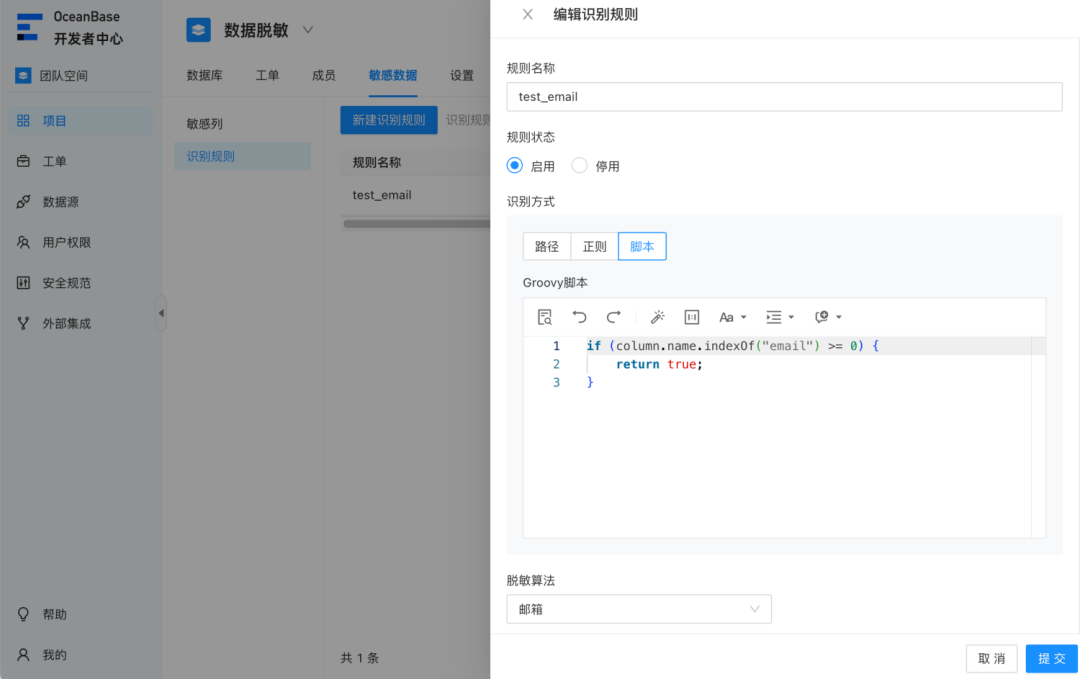Open 数据源 from the sidebar icon
The height and width of the screenshot is (679, 1080).
22,201
